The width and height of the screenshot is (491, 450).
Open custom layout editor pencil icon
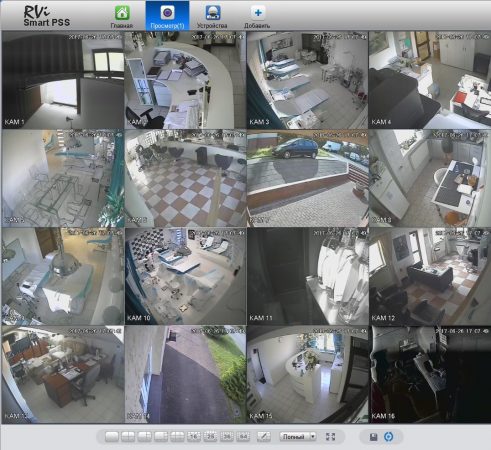point(264,436)
